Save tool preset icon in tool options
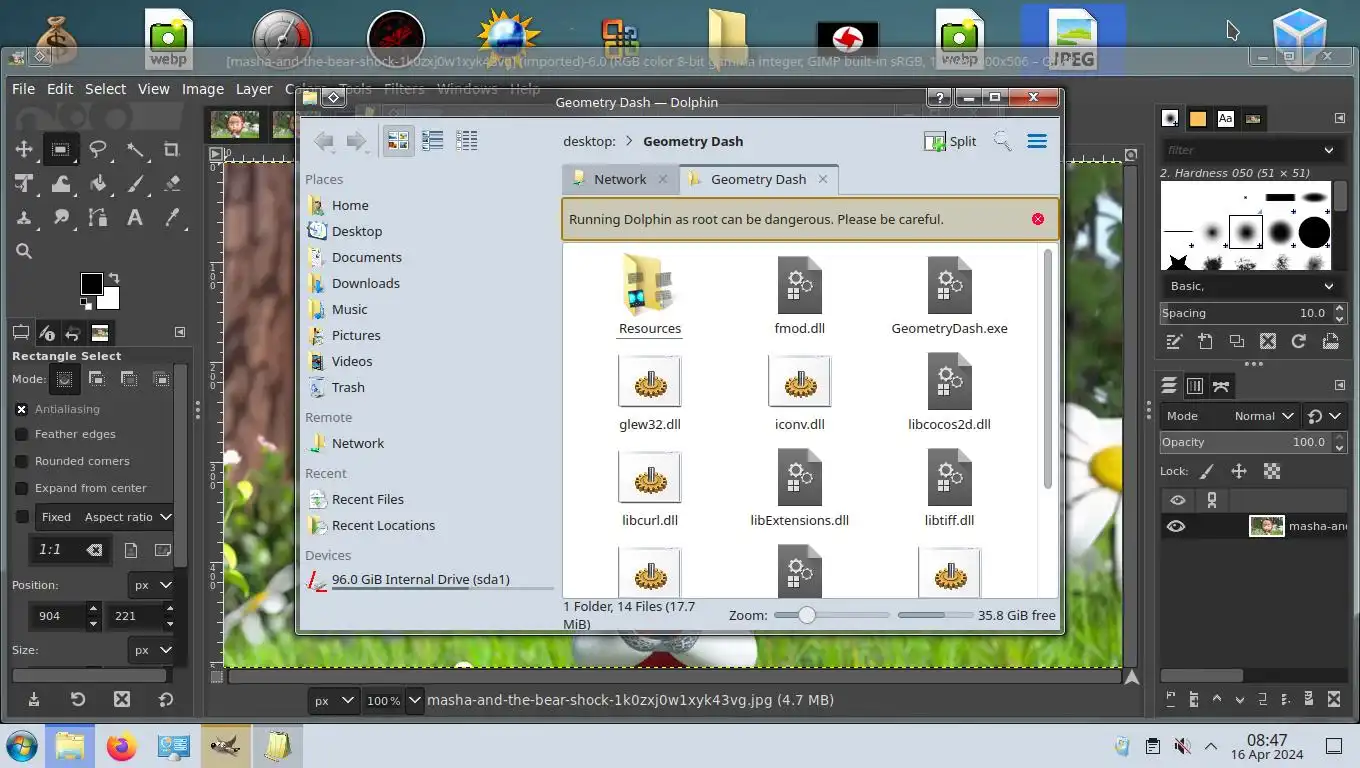The image size is (1360, 768). (33, 699)
